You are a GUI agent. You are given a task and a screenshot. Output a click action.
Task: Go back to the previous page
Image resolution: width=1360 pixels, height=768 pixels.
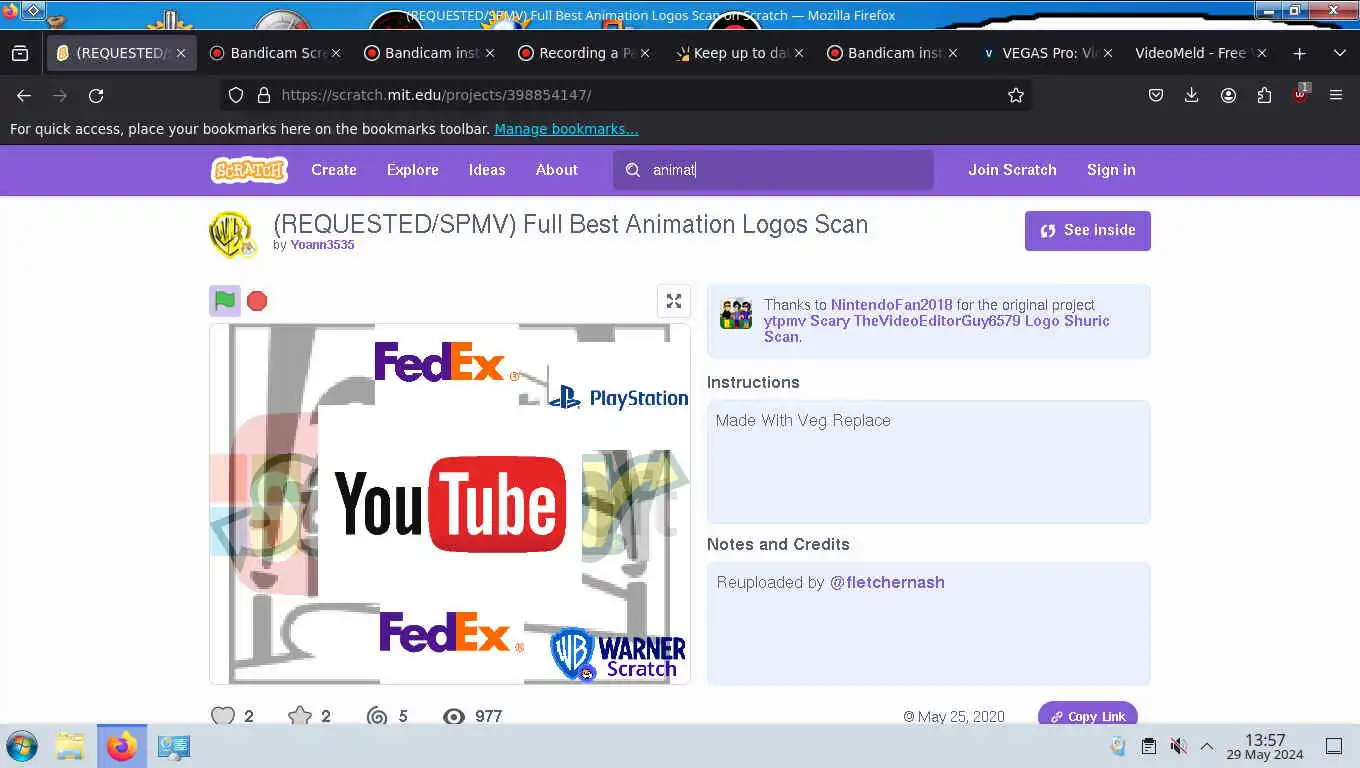[x=24, y=95]
